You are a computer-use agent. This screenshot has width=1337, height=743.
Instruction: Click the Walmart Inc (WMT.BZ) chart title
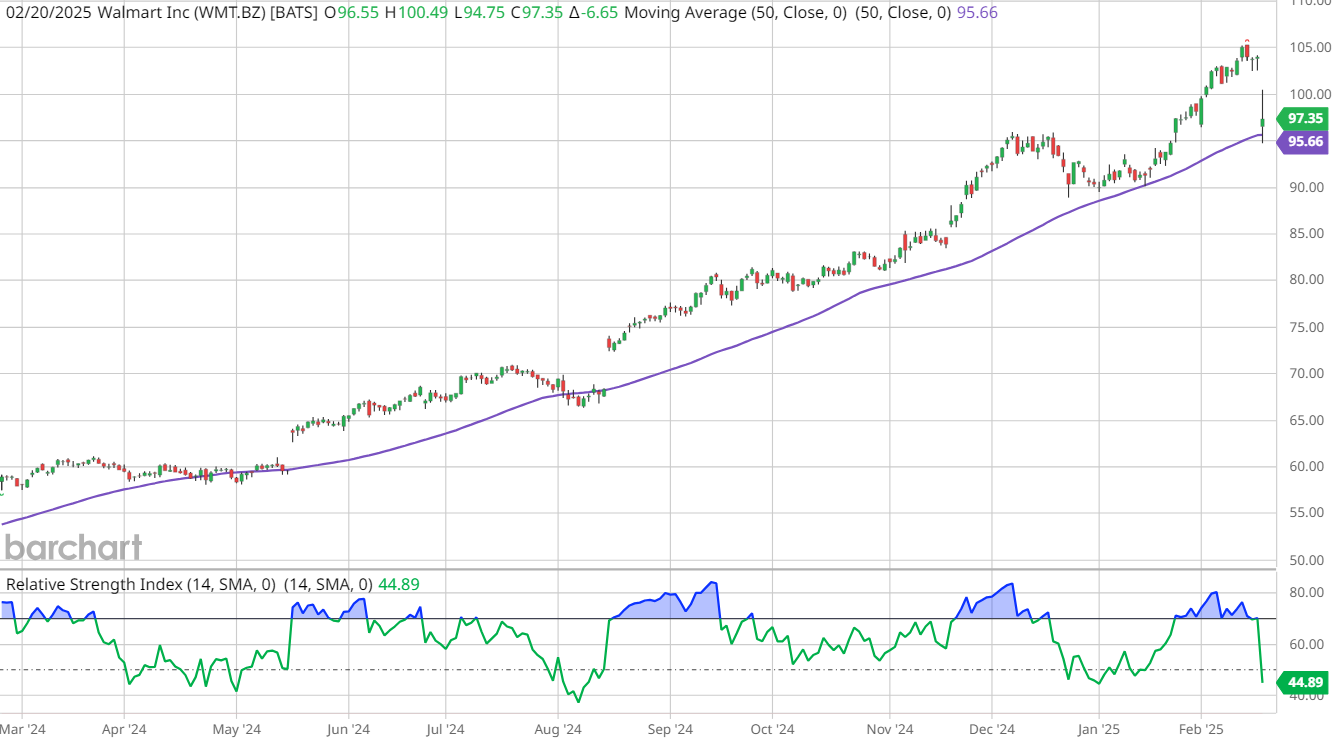coord(181,12)
